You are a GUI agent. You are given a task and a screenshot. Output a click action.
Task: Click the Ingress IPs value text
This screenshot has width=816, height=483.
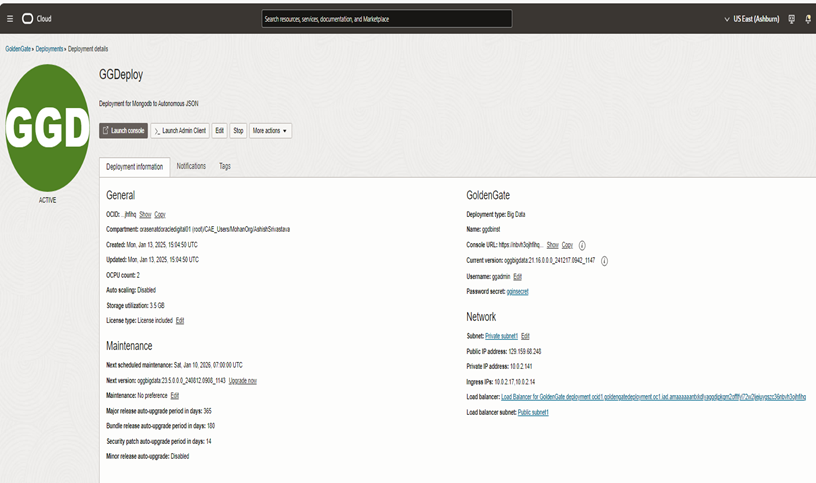tap(515, 382)
